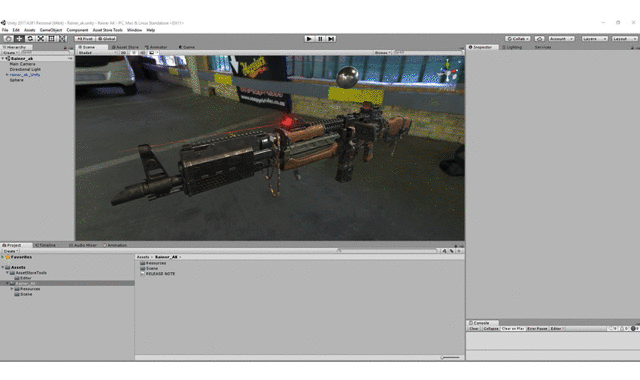Toggle Global/Local handle mode
This screenshot has width=640, height=380.
click(x=107, y=39)
